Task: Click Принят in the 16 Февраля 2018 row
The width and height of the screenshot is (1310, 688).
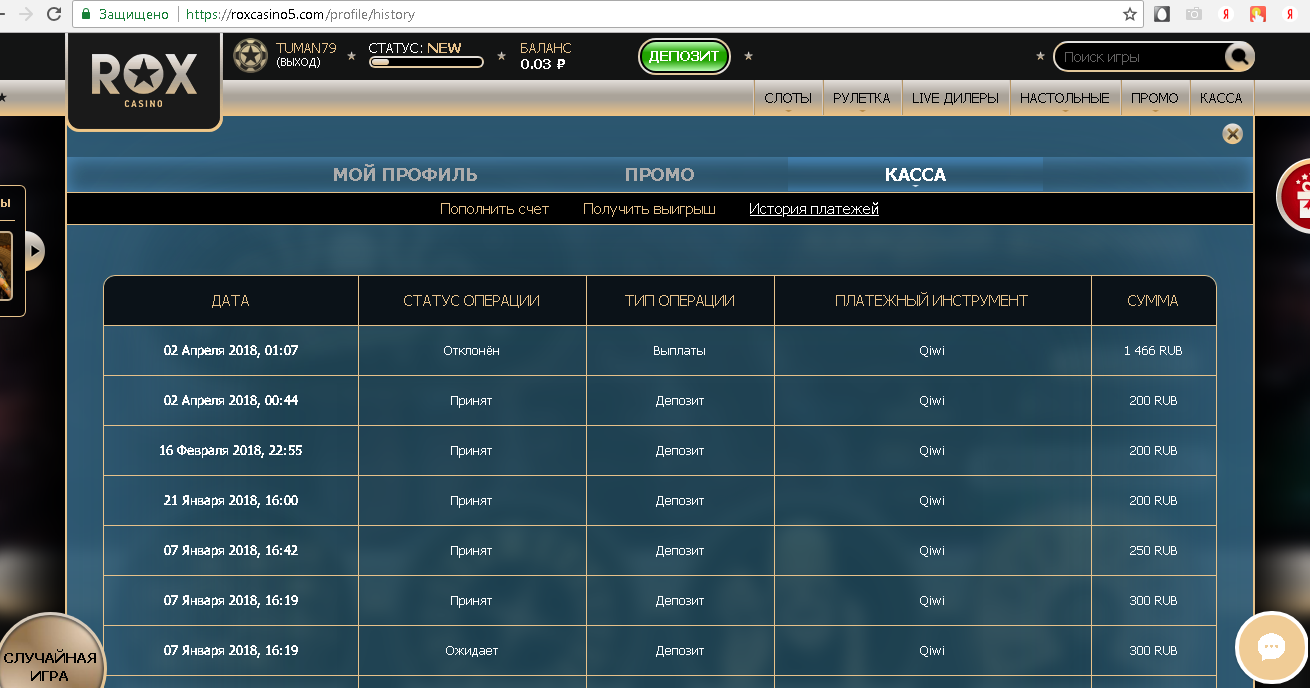Action: (x=471, y=451)
